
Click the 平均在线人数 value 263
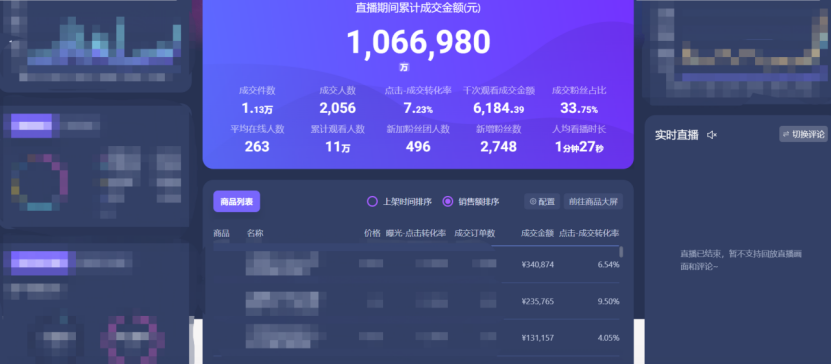[257, 147]
